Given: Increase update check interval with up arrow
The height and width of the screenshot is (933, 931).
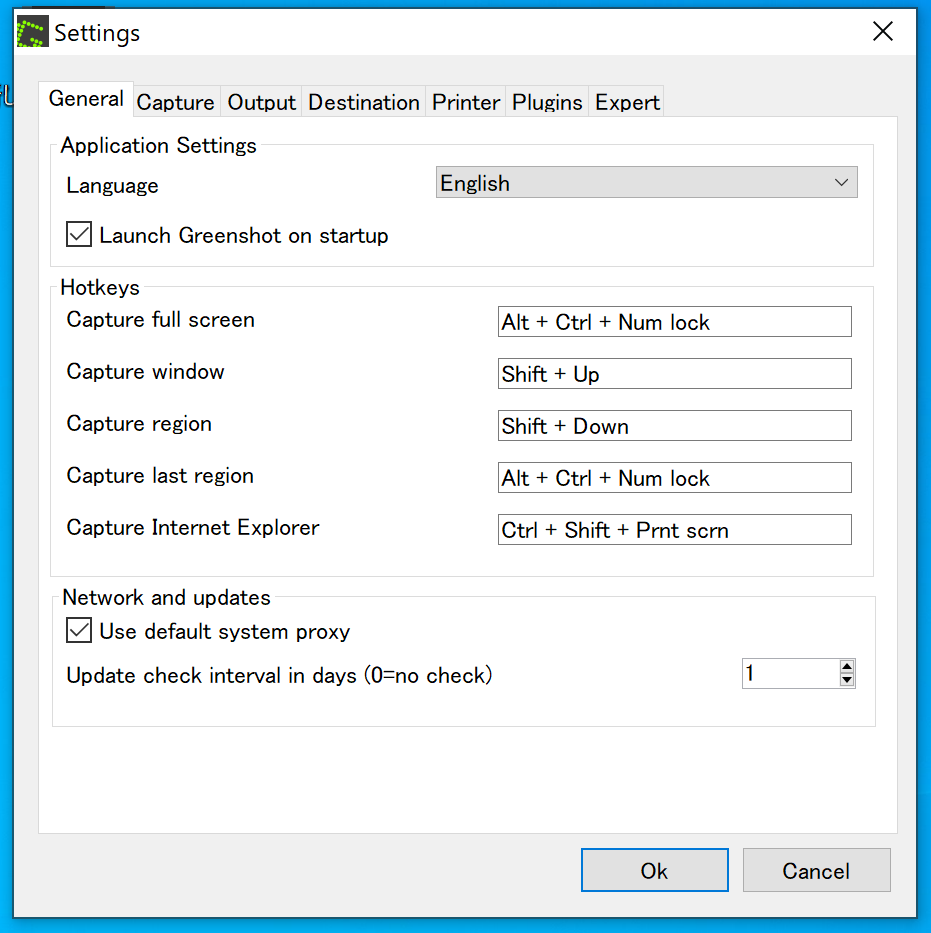Looking at the screenshot, I should coord(847,667).
